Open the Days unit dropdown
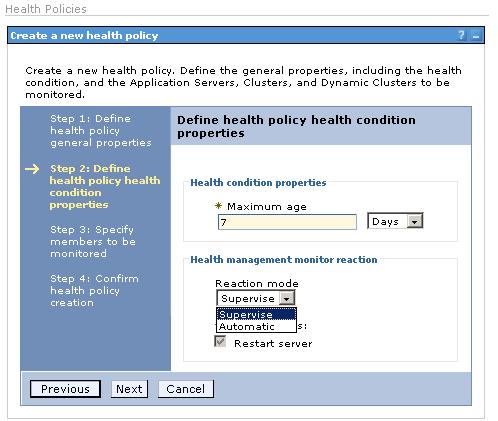Image resolution: width=498 pixels, height=421 pixels. (395, 221)
